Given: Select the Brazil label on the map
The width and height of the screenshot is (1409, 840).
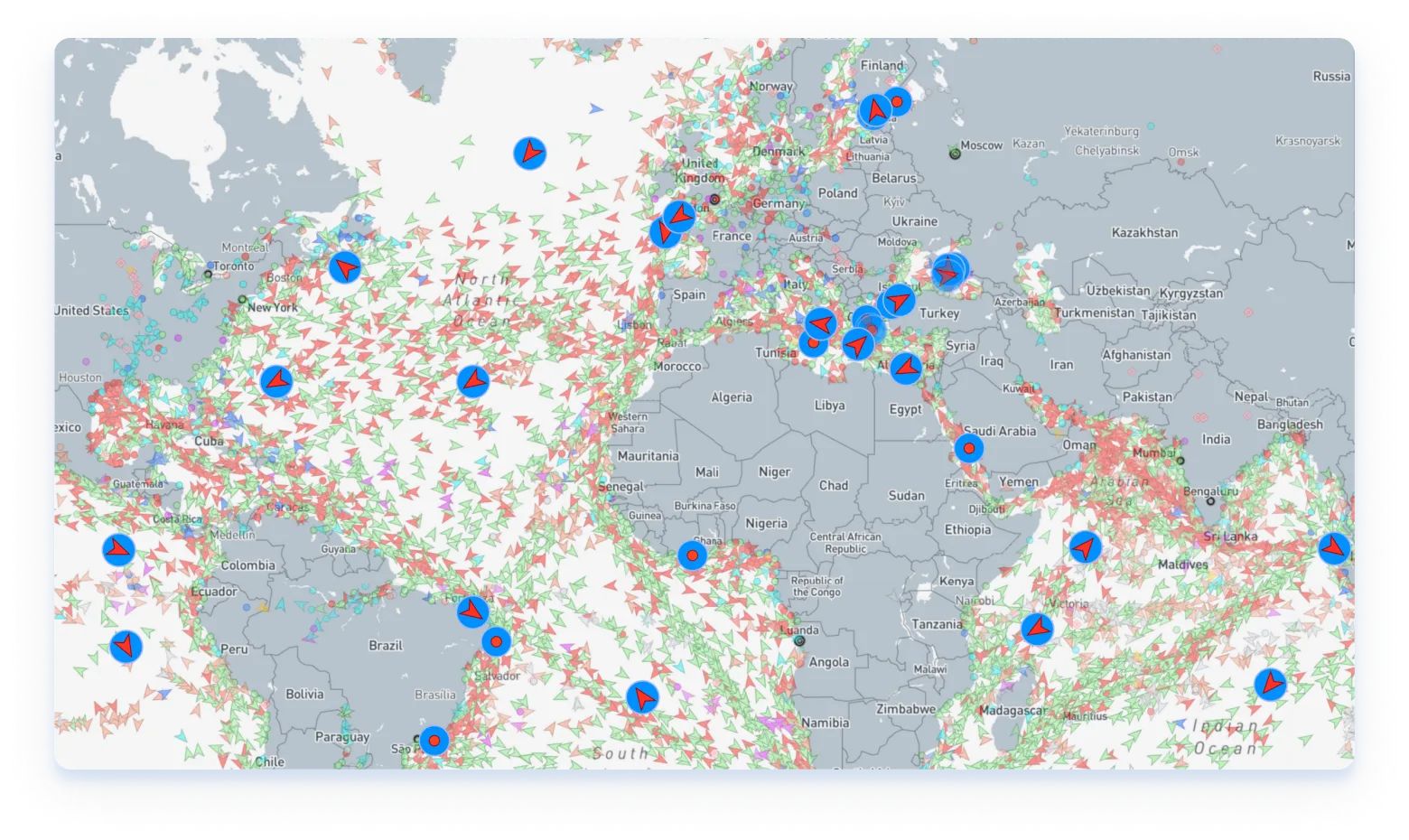Looking at the screenshot, I should coord(386,646).
